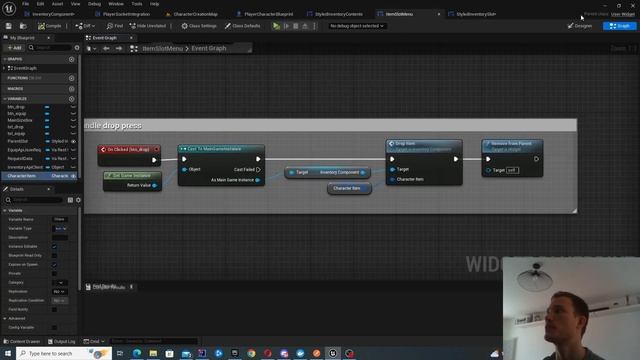Navigate back in graph history
Viewport: 640px width, 360px height.
pos(106,49)
